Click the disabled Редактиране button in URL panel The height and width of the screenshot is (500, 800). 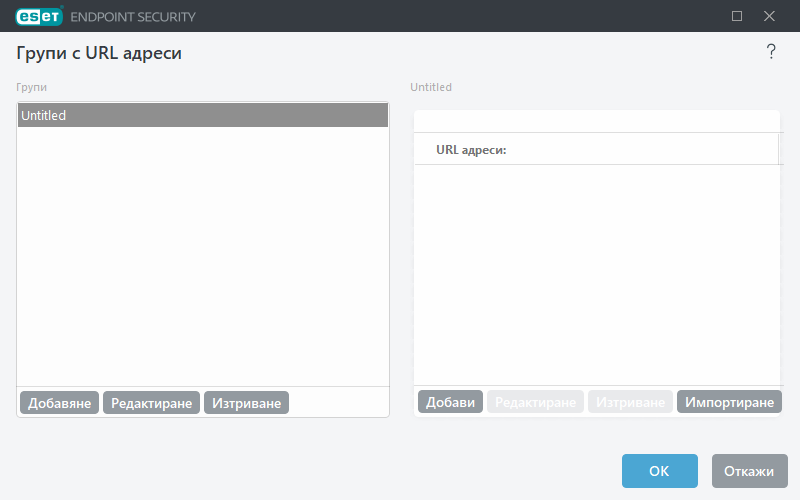pyautogui.click(x=535, y=402)
